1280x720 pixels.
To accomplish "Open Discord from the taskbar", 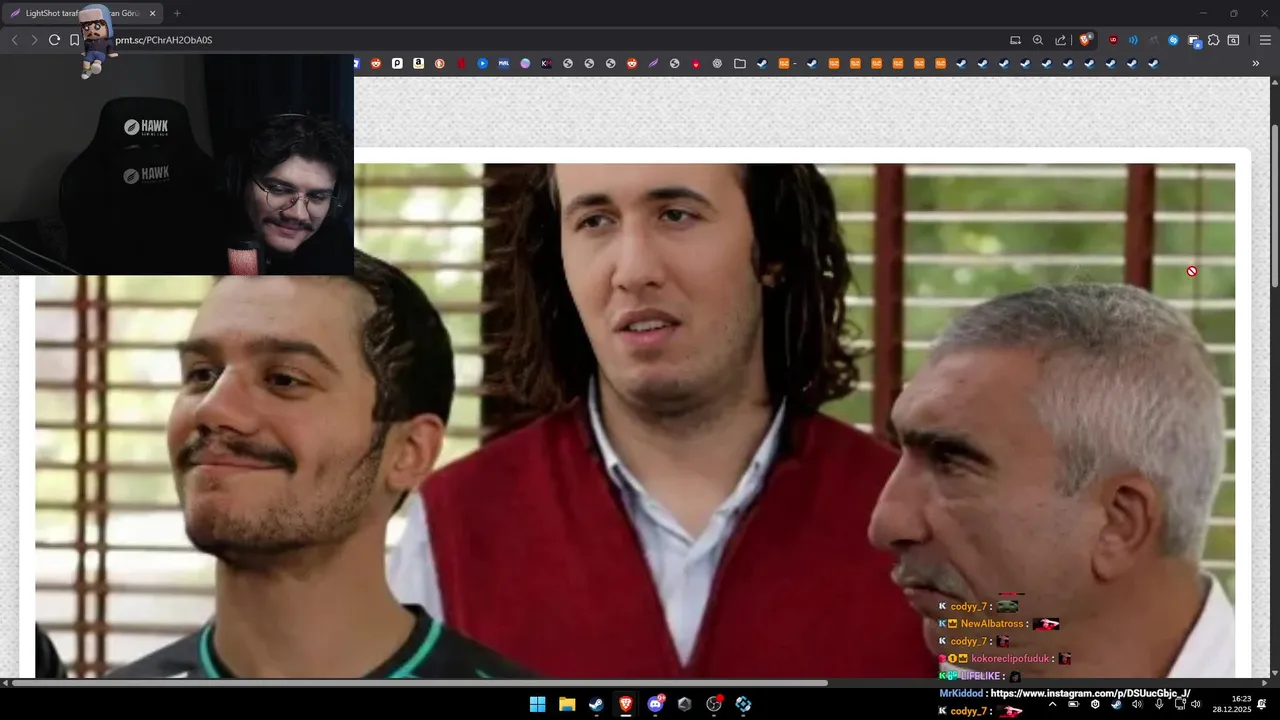I will pos(655,704).
